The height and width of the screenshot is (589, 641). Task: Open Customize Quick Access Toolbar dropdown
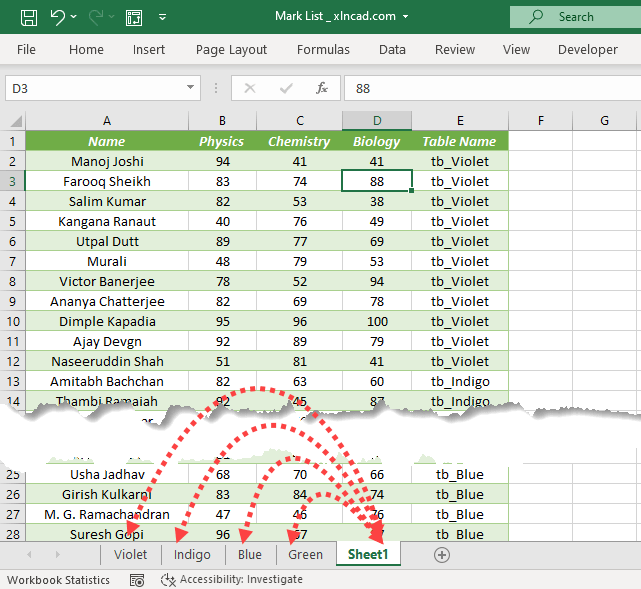(x=162, y=17)
